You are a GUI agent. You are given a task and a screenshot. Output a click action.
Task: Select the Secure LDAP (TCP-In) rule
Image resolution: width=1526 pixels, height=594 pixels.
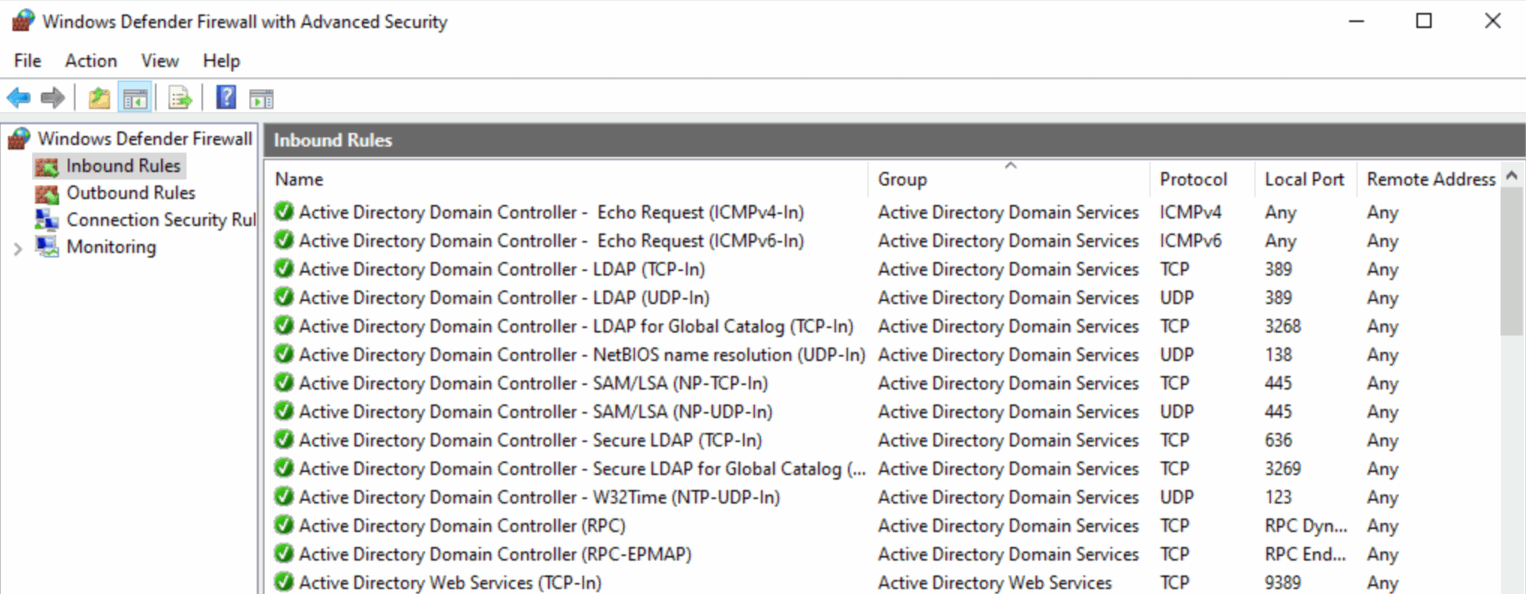(530, 440)
